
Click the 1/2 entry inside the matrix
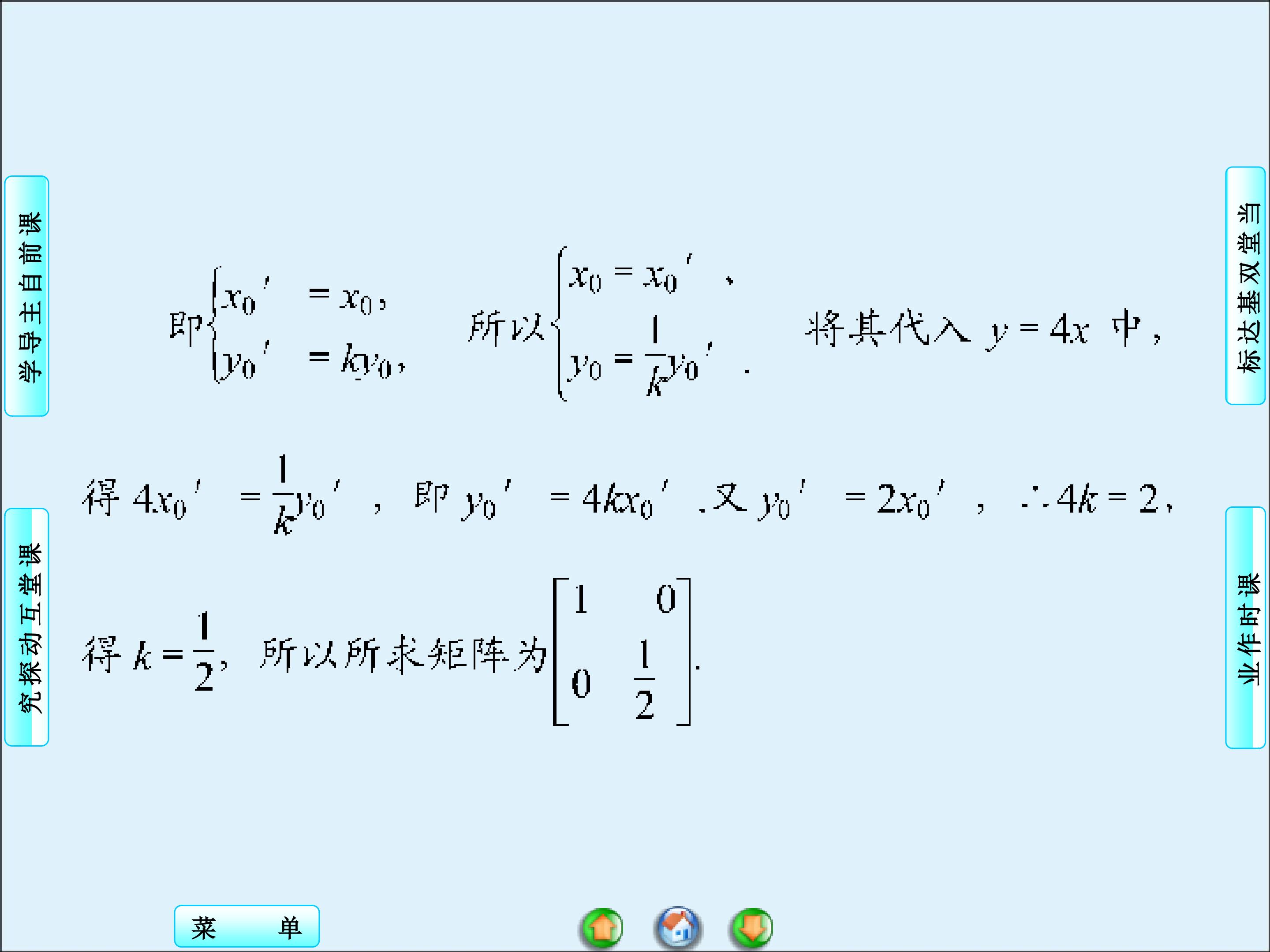pos(644,680)
